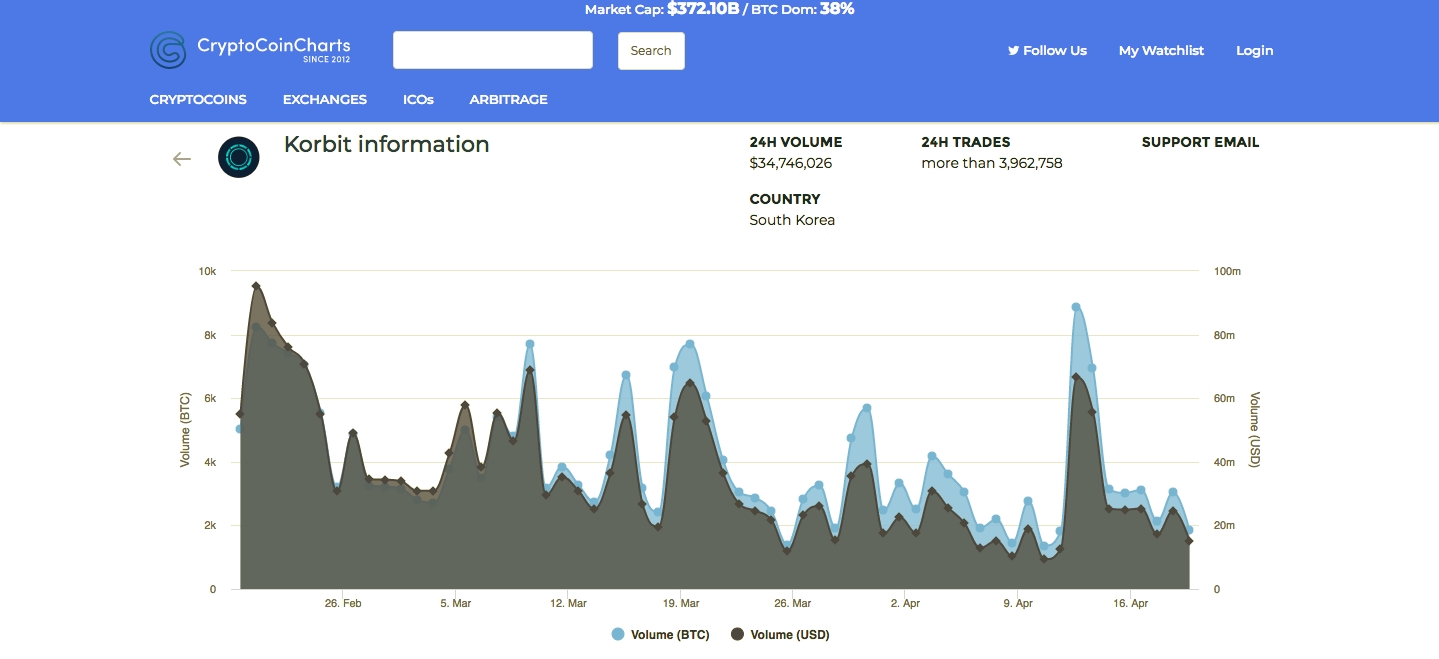The width and height of the screenshot is (1439, 659).
Task: Click the CryptoCoinCharts site name
Action: (x=273, y=46)
